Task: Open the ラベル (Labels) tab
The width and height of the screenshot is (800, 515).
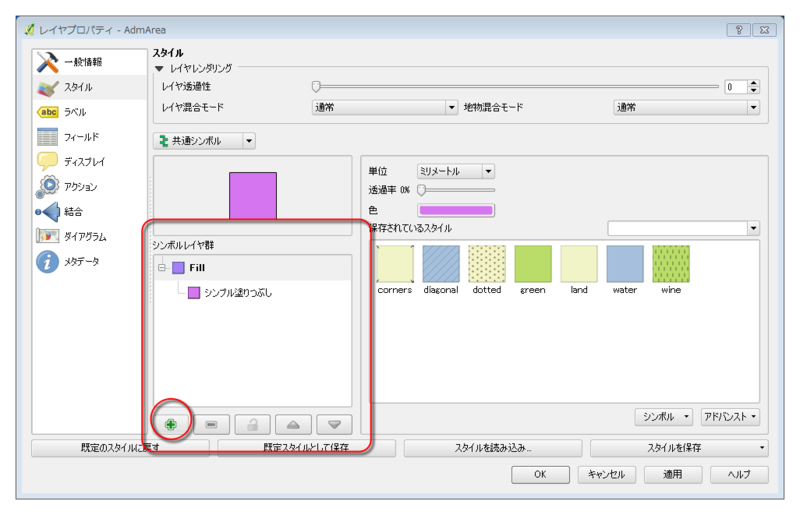Action: (89, 112)
